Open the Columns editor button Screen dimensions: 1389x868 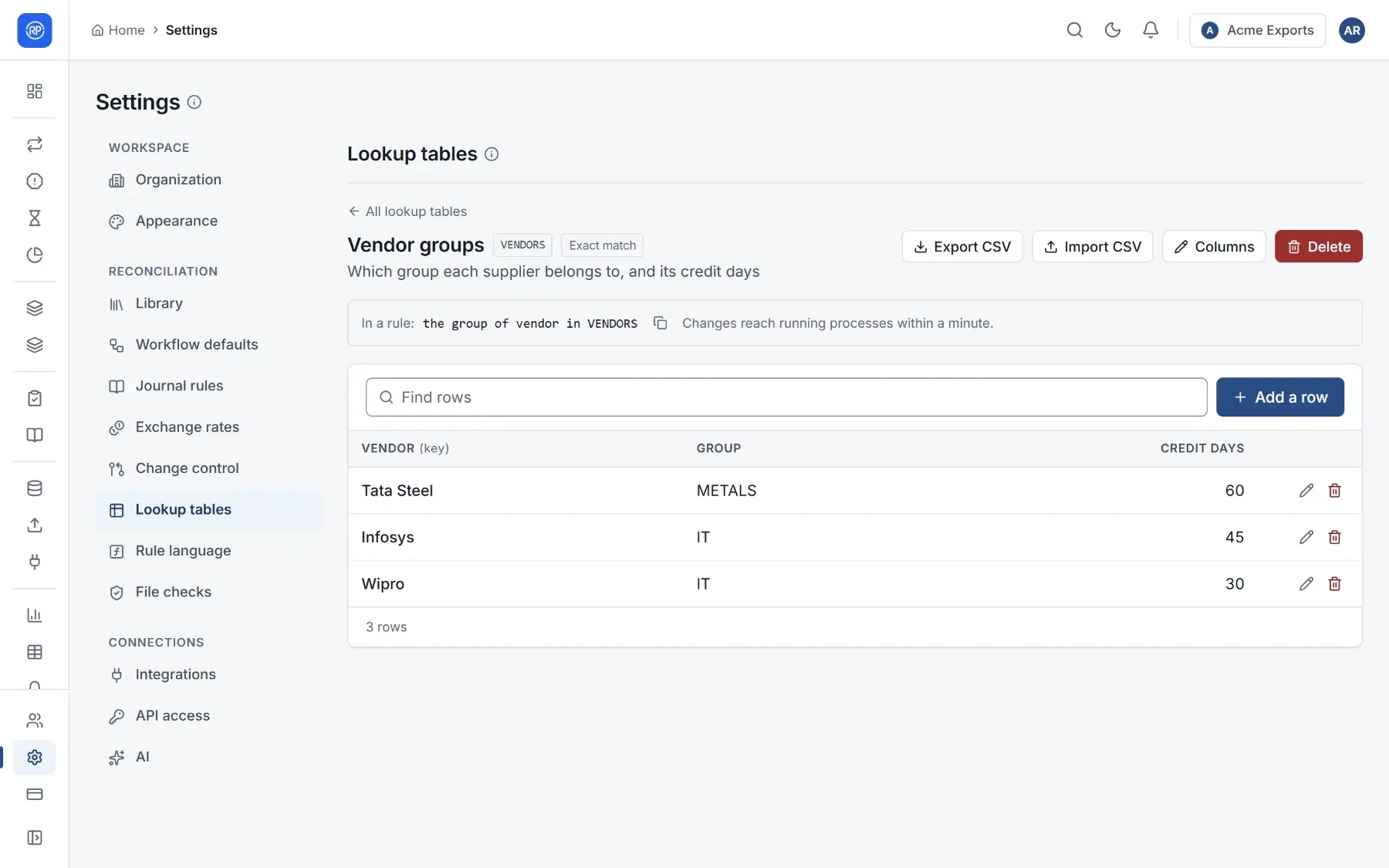click(x=1214, y=247)
